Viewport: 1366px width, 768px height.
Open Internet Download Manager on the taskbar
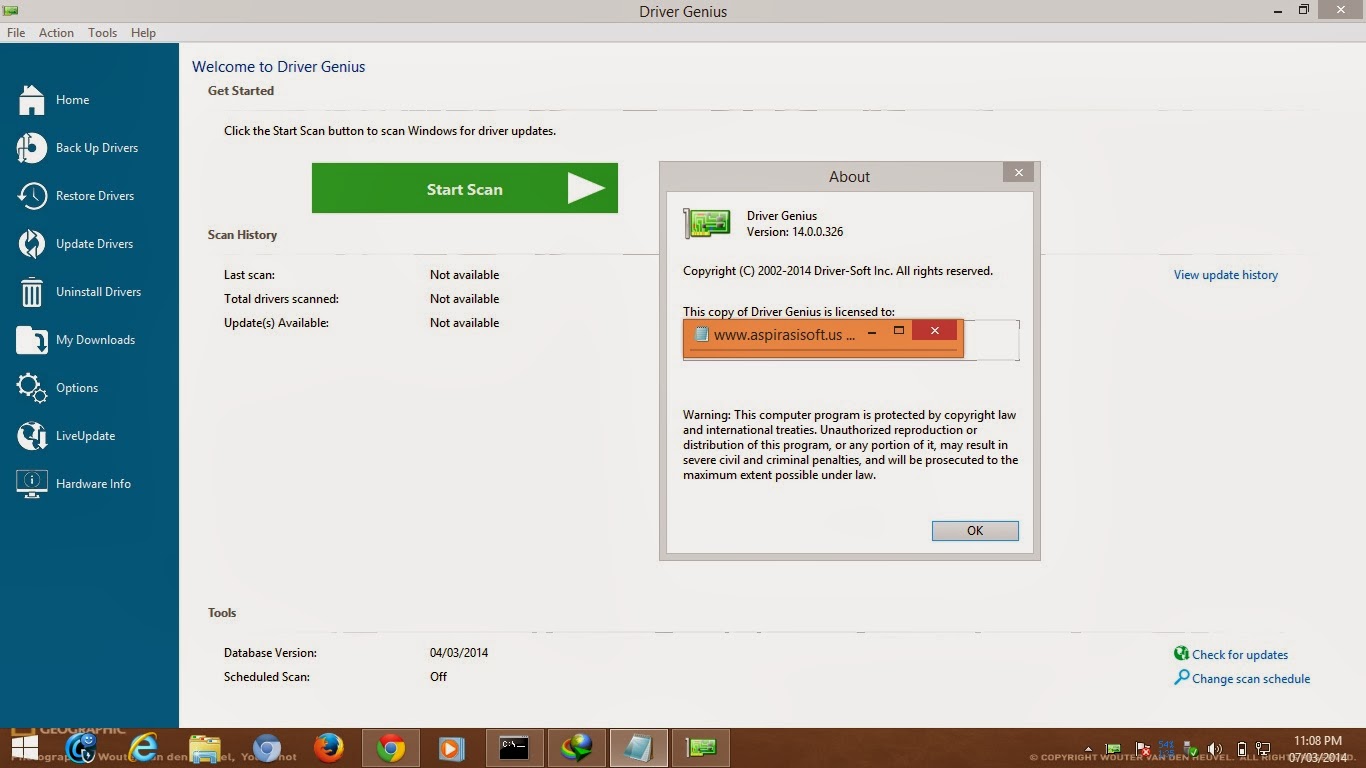[576, 748]
